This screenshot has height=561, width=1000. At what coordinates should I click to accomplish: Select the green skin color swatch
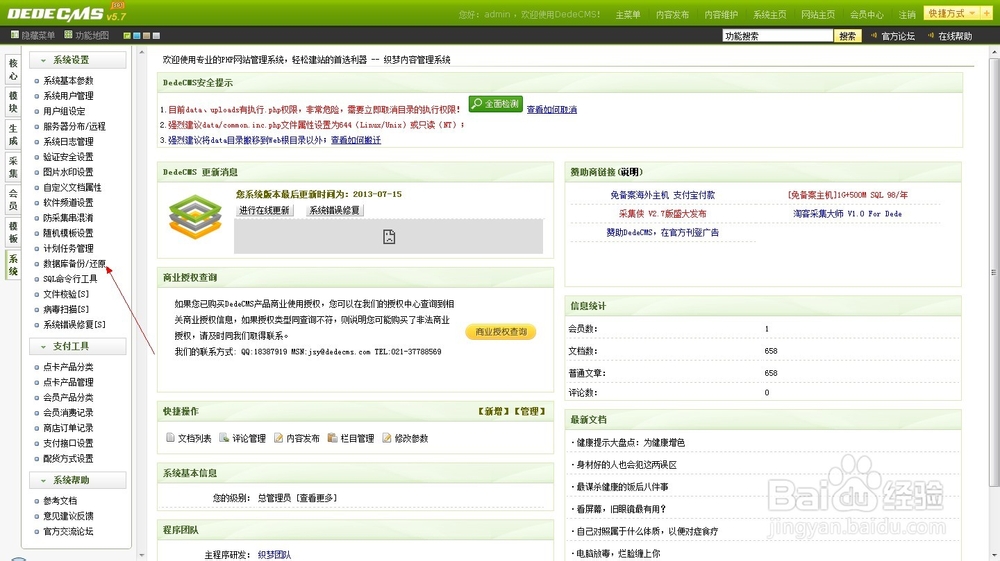pyautogui.click(x=127, y=36)
